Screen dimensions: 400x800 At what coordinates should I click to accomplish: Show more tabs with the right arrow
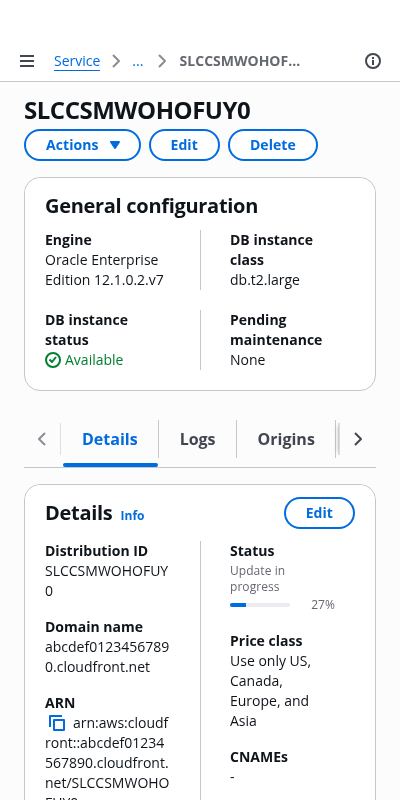(x=358, y=439)
